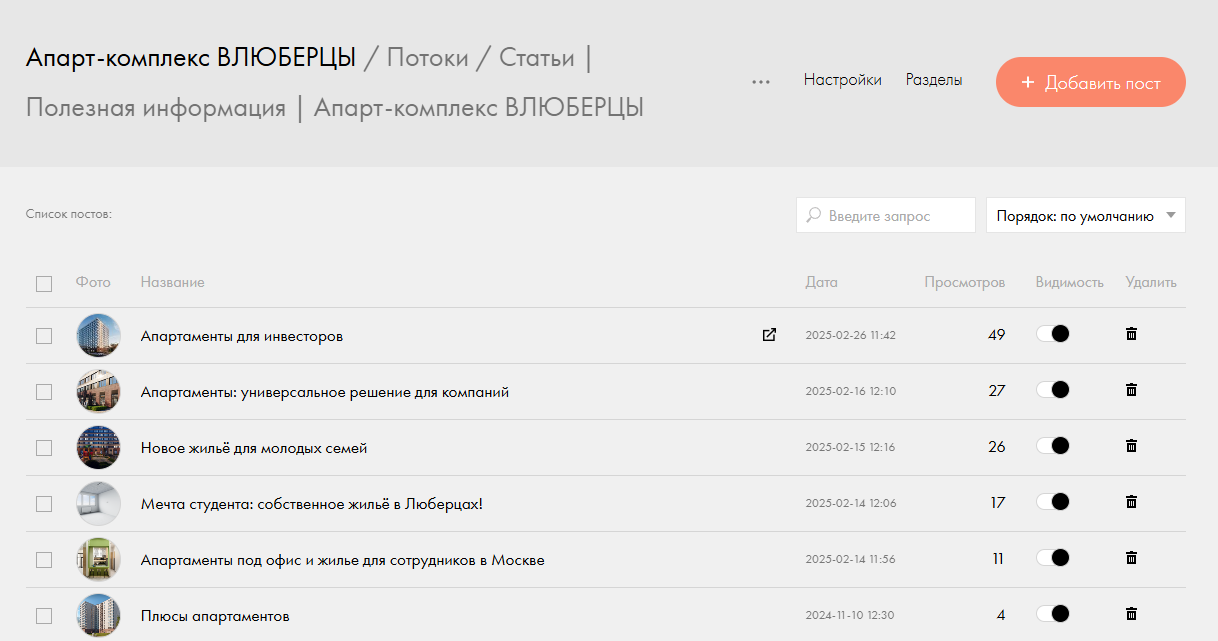Open 'Апартаменты для инвесторов' via external link icon
Image resolution: width=1218 pixels, height=641 pixels.
pyautogui.click(x=769, y=335)
